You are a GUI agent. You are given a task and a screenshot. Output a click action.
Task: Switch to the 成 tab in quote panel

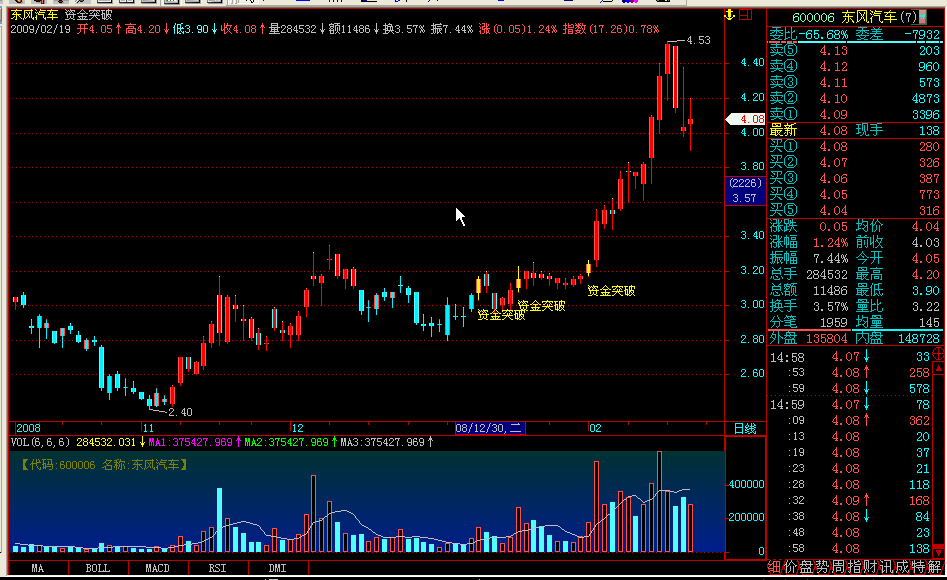[x=902, y=567]
